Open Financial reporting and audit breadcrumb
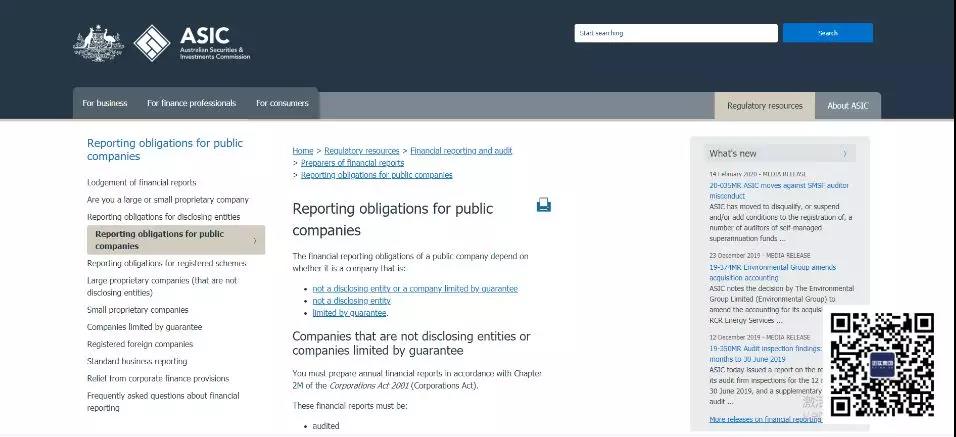This screenshot has width=956, height=437. tap(461, 151)
